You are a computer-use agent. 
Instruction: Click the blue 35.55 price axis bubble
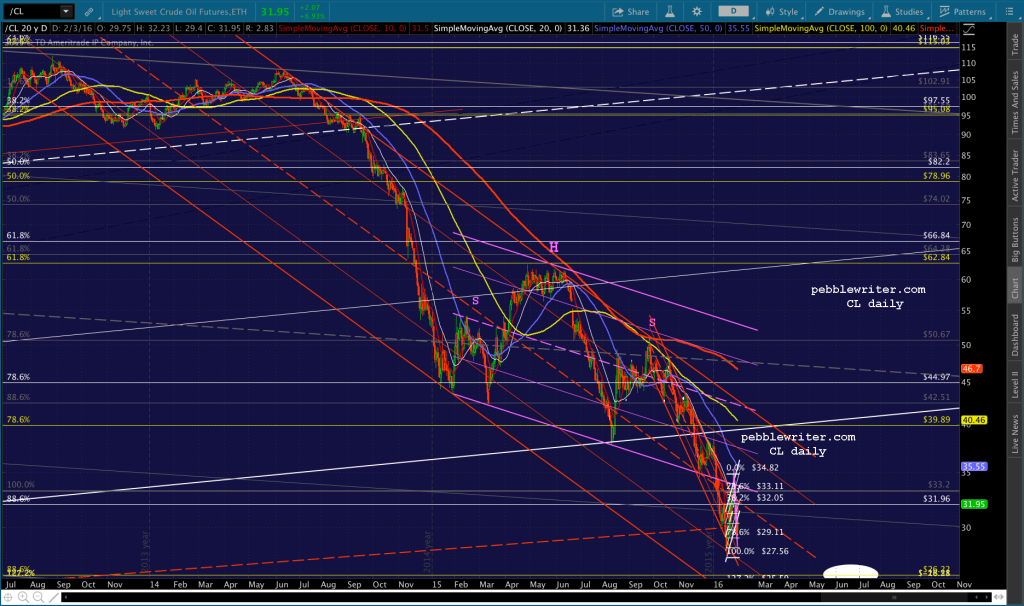pos(973,467)
